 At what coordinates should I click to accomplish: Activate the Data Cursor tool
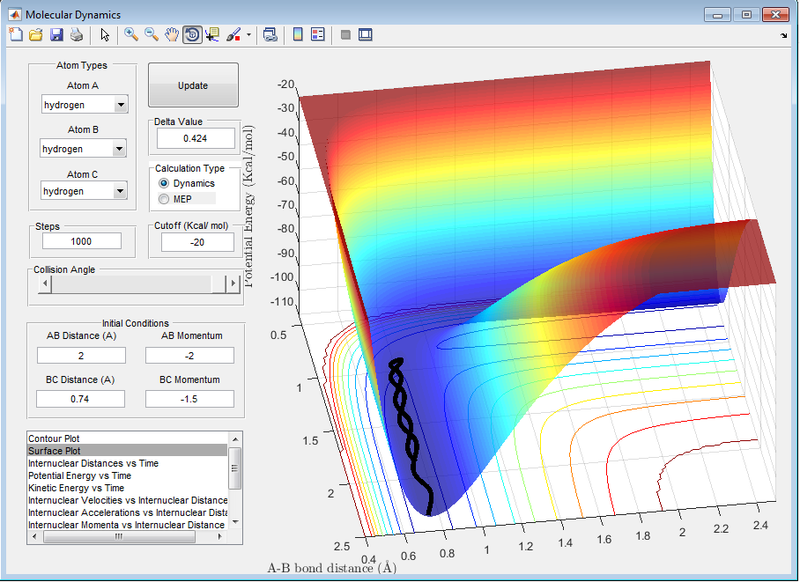click(x=212, y=35)
